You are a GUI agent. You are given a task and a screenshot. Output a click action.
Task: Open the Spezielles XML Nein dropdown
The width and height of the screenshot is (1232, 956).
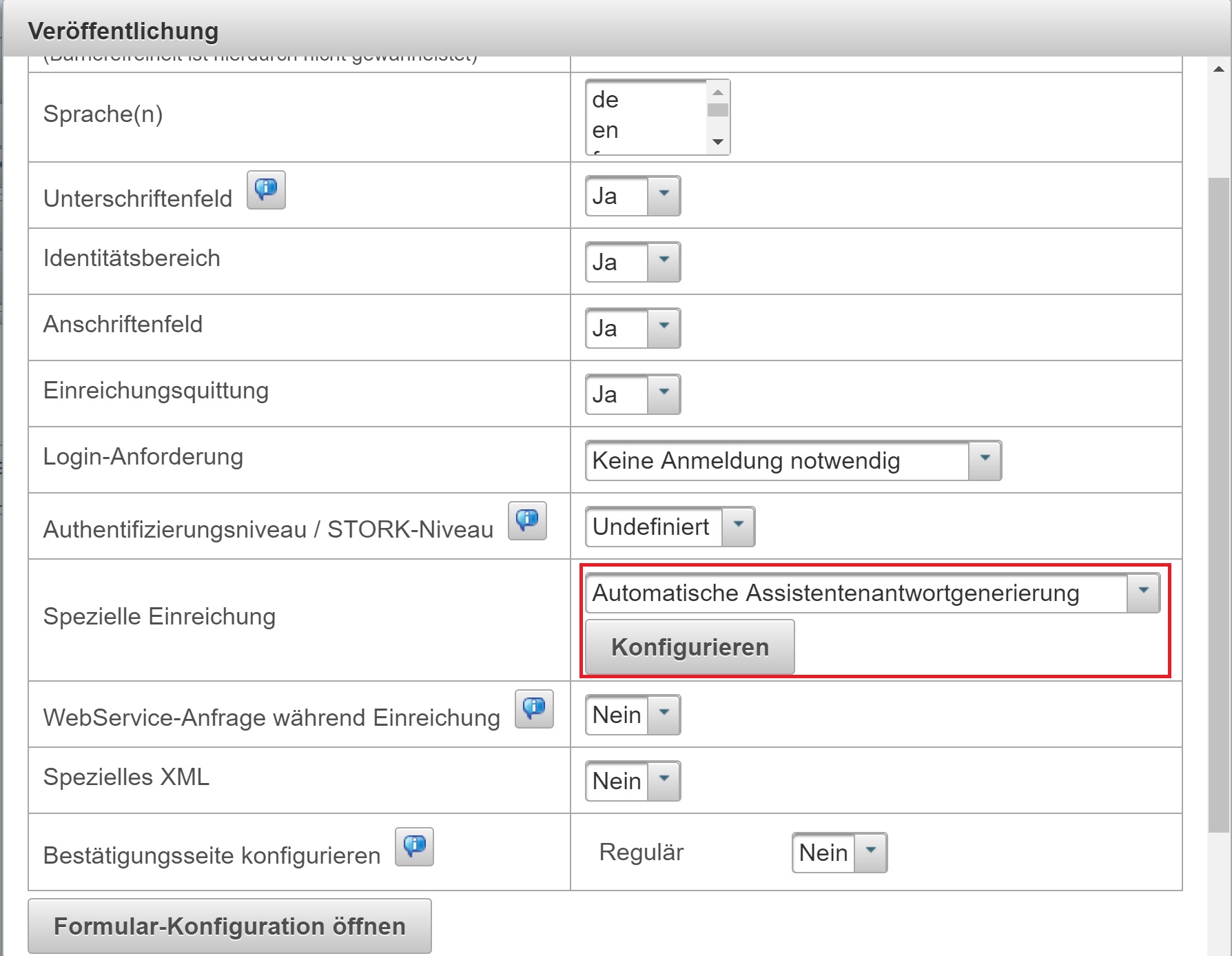tap(633, 781)
